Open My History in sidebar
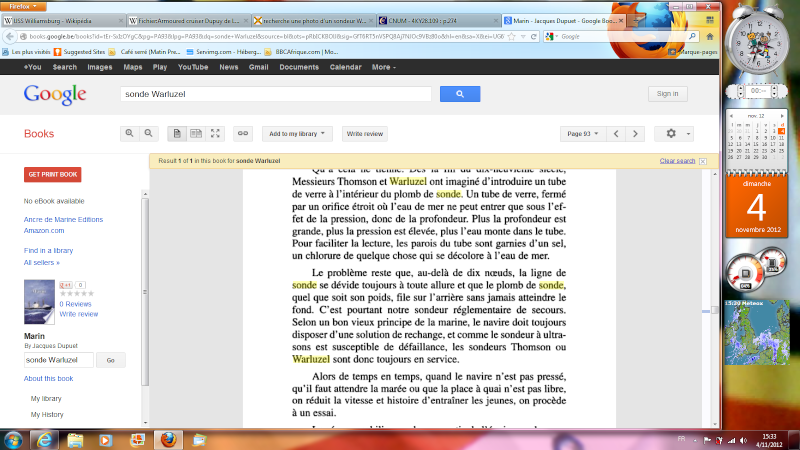This screenshot has width=800, height=450. (x=47, y=415)
